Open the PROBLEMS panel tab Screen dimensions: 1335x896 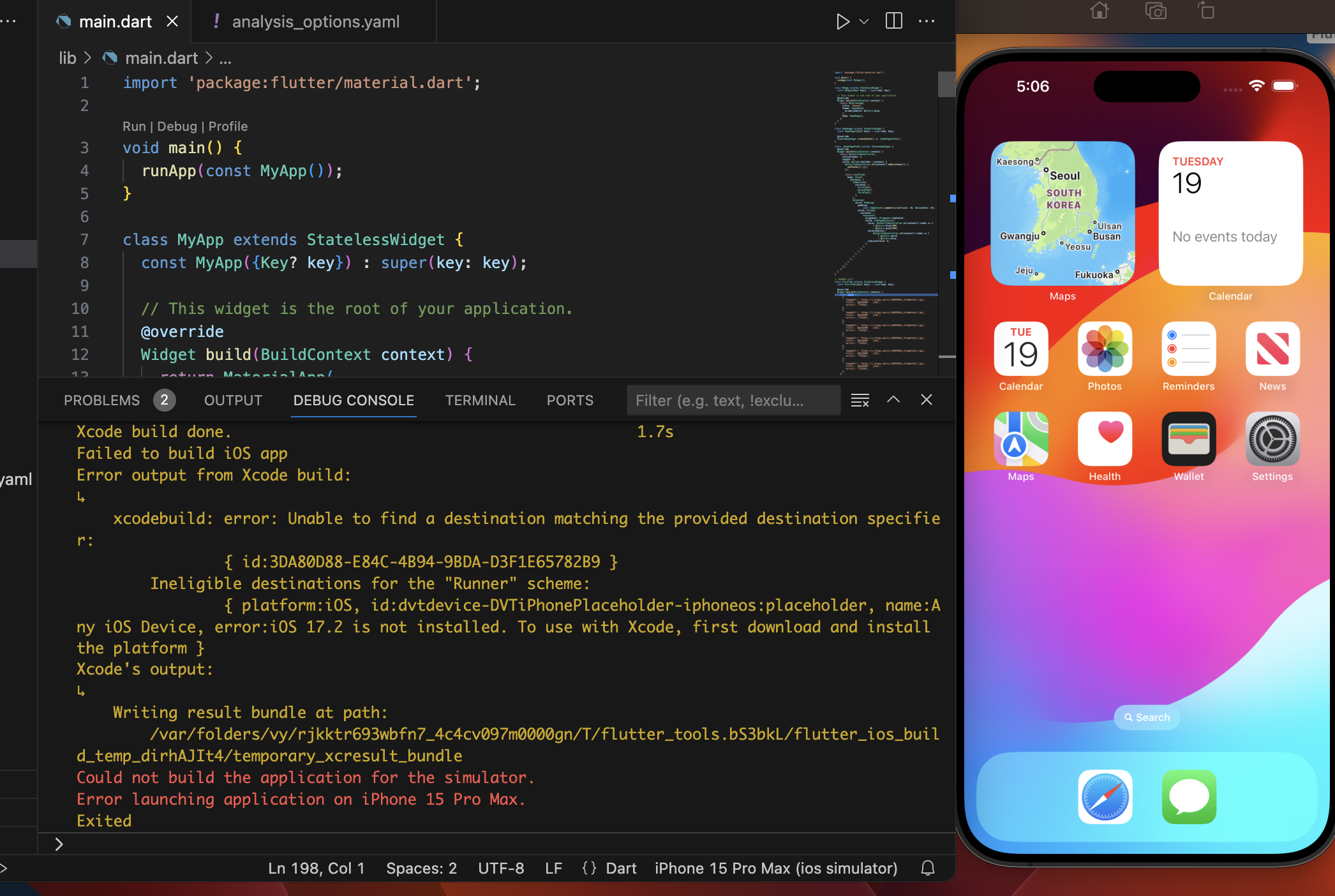tap(101, 400)
